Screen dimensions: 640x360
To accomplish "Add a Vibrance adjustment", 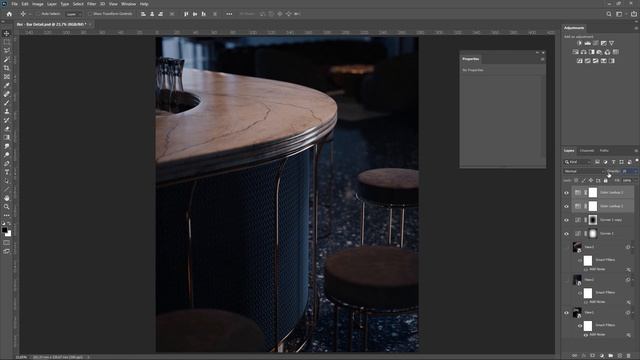I will point(611,43).
